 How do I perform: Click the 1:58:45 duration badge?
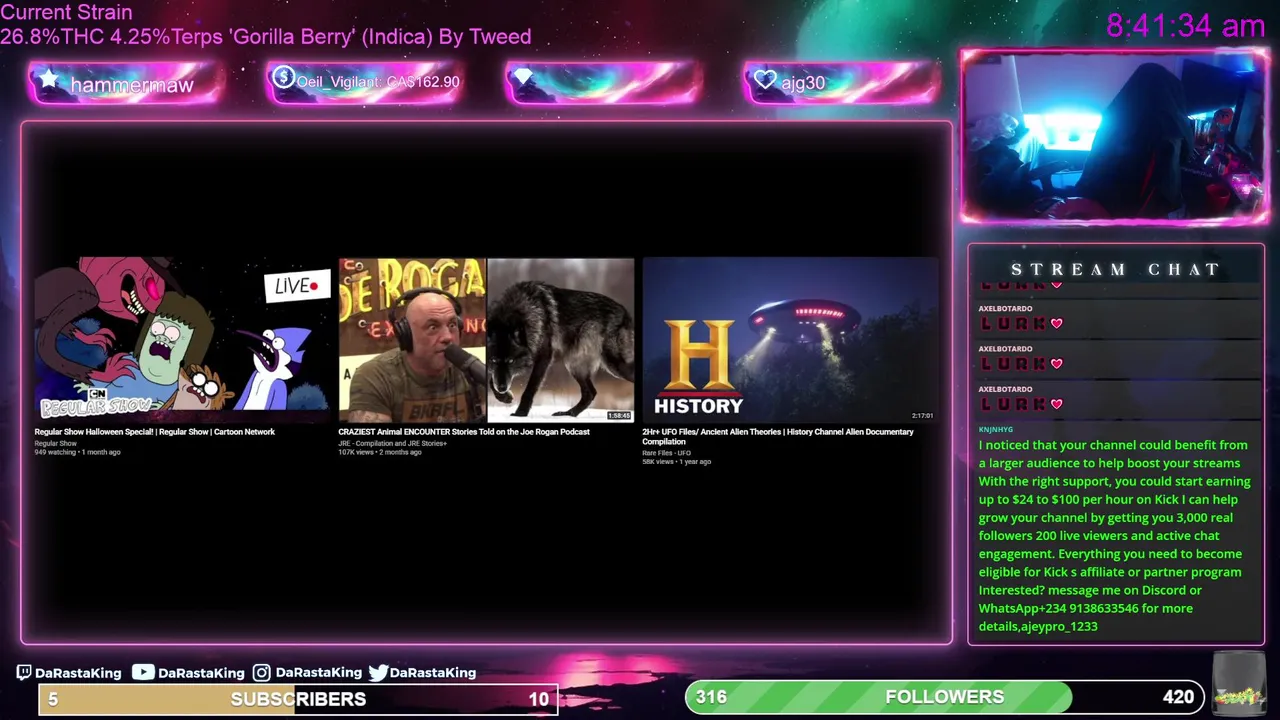619,415
